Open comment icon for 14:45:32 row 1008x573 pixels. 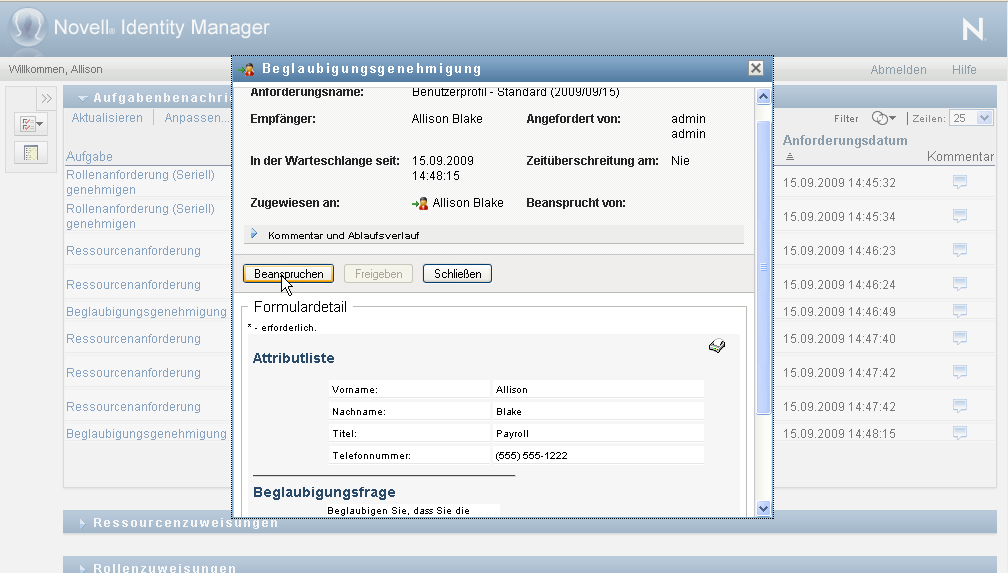[x=960, y=182]
